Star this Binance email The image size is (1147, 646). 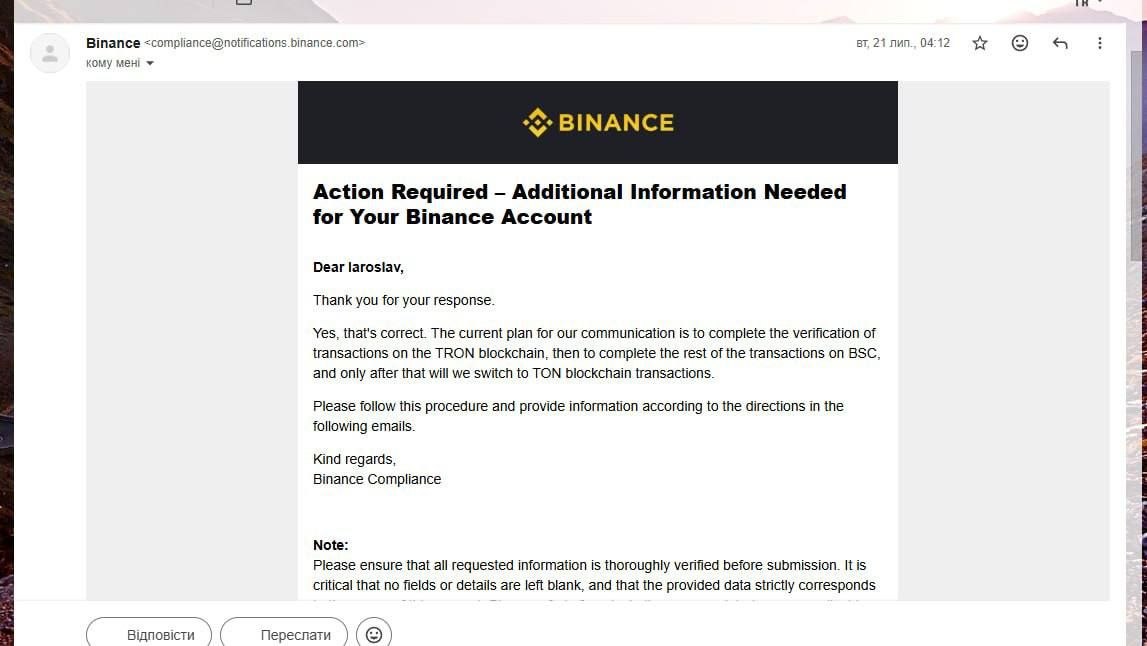click(x=979, y=43)
